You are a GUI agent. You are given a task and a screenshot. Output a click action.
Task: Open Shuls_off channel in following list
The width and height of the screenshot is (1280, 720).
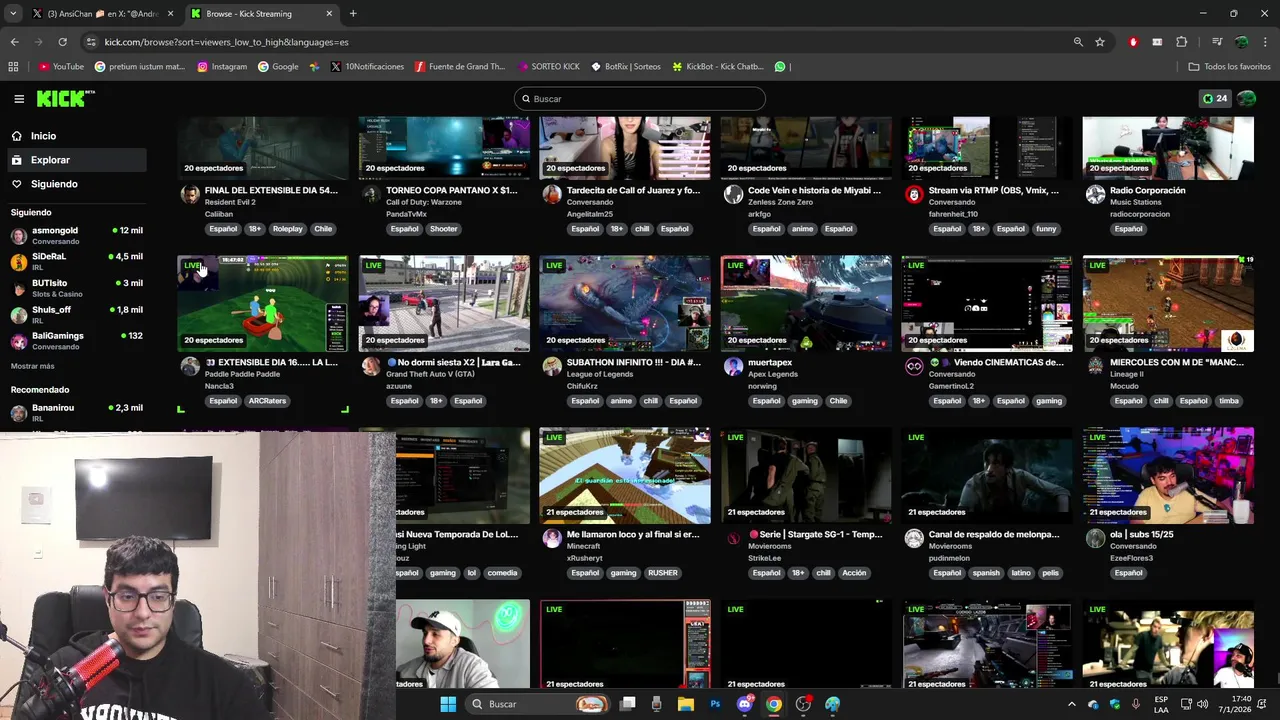click(x=77, y=314)
